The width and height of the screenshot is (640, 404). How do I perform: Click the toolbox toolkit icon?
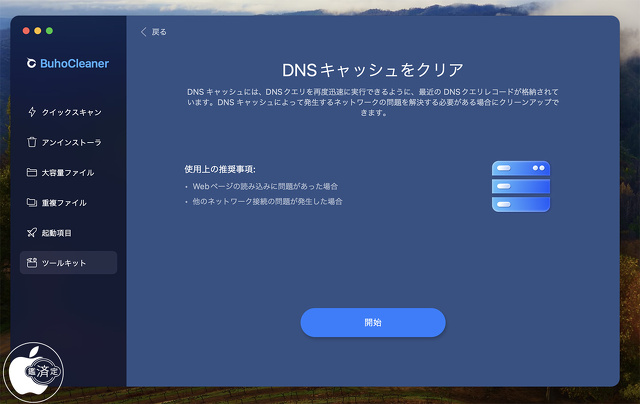(x=32, y=263)
